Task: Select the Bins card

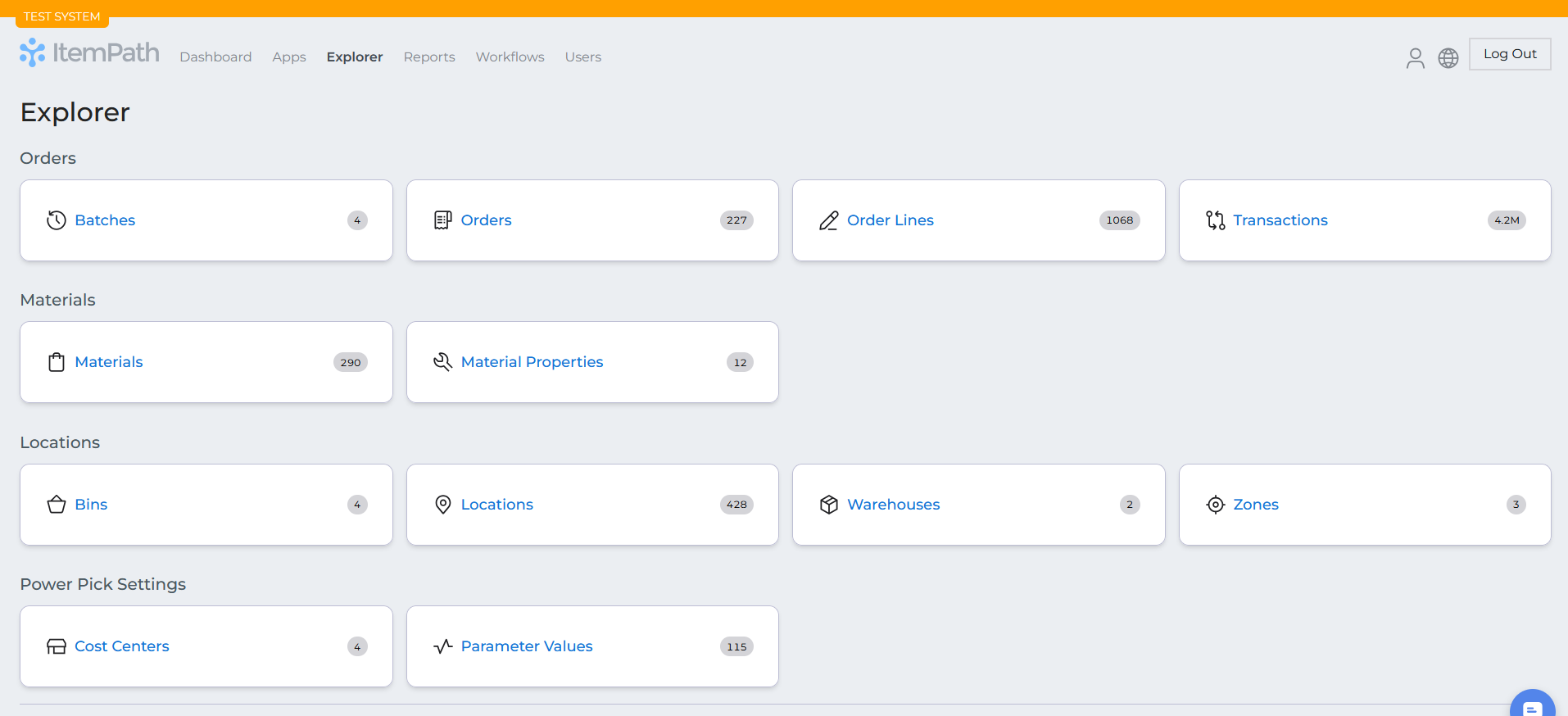Action: click(x=206, y=505)
